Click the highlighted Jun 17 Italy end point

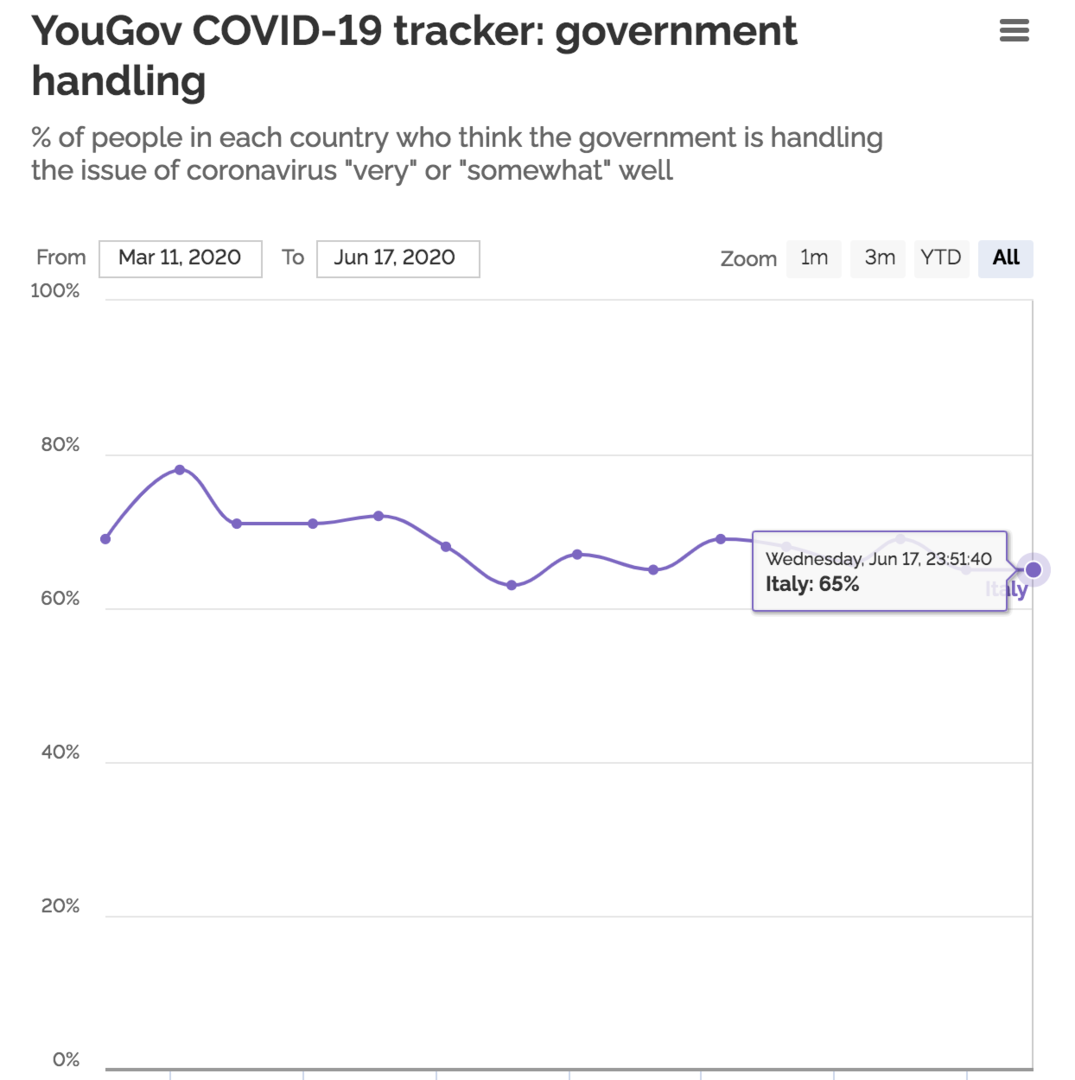1033,570
